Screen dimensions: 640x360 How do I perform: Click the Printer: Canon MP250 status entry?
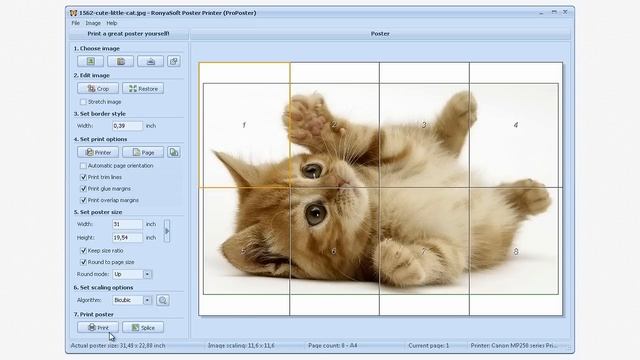pos(514,346)
